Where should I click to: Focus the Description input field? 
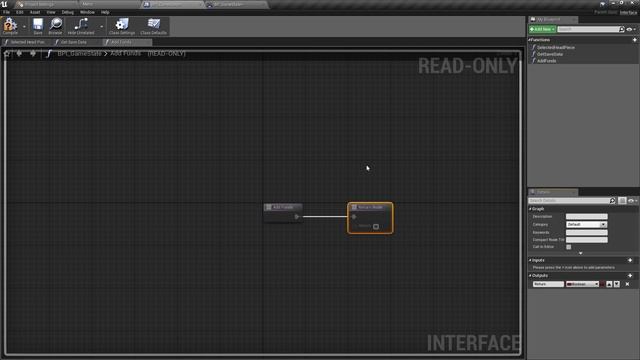click(587, 216)
